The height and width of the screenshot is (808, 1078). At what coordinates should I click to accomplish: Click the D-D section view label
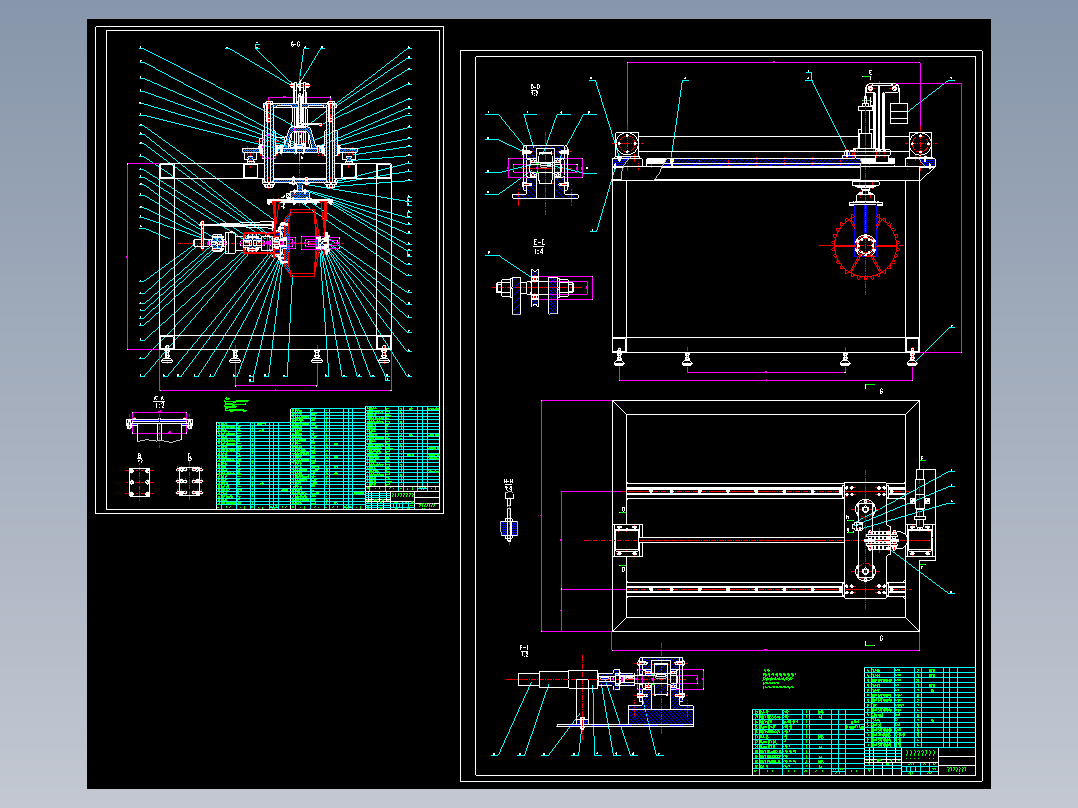point(535,89)
